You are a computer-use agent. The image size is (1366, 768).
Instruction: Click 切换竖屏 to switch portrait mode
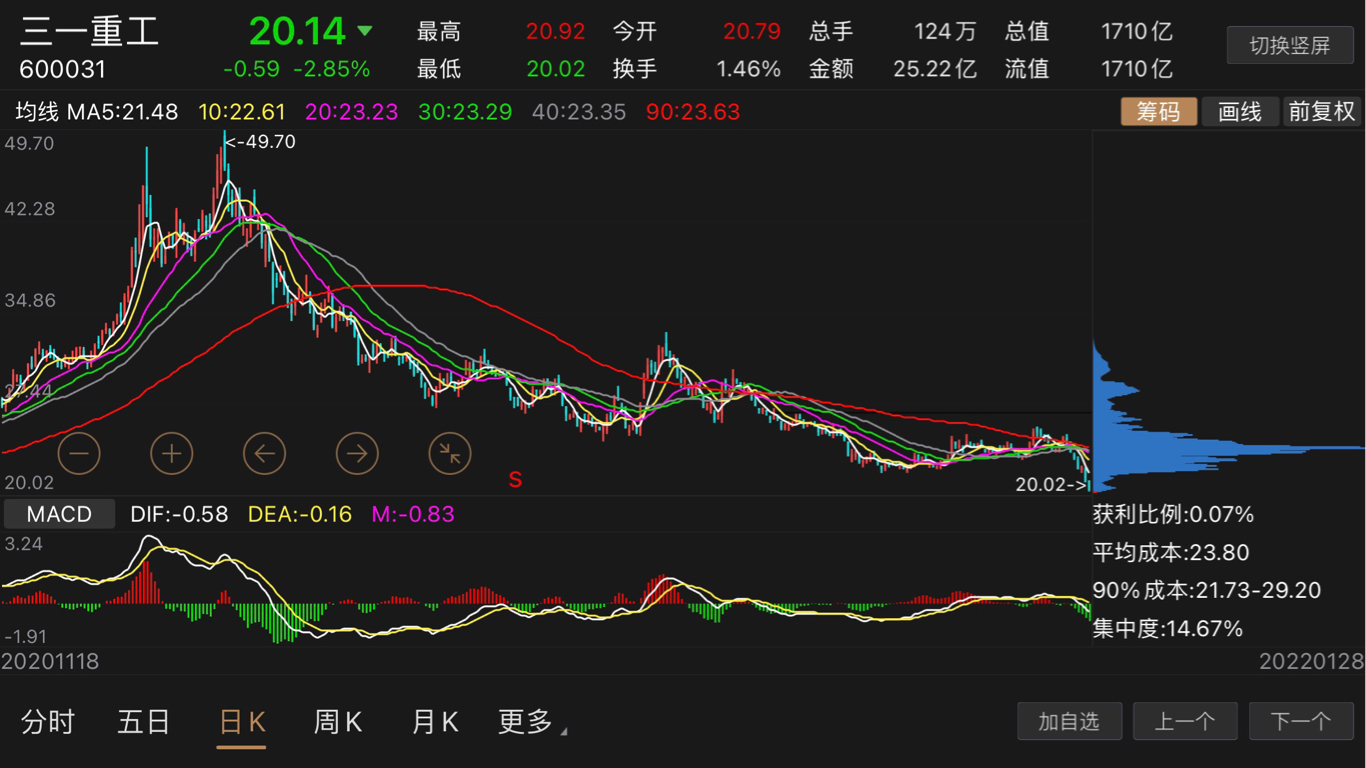[1290, 46]
